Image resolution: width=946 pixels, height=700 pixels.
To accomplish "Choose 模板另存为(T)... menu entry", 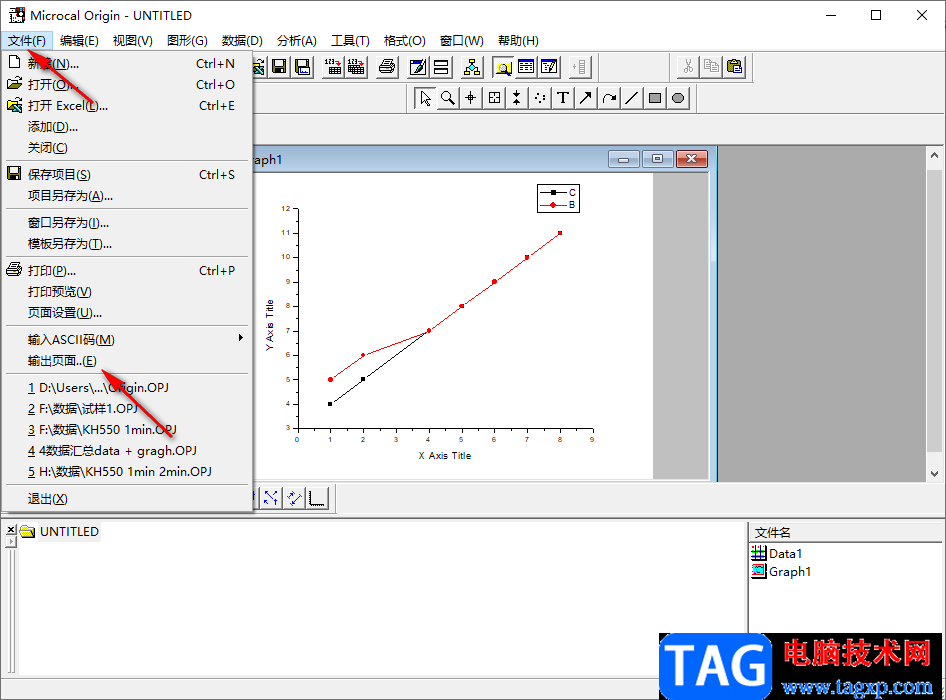I will [x=127, y=244].
